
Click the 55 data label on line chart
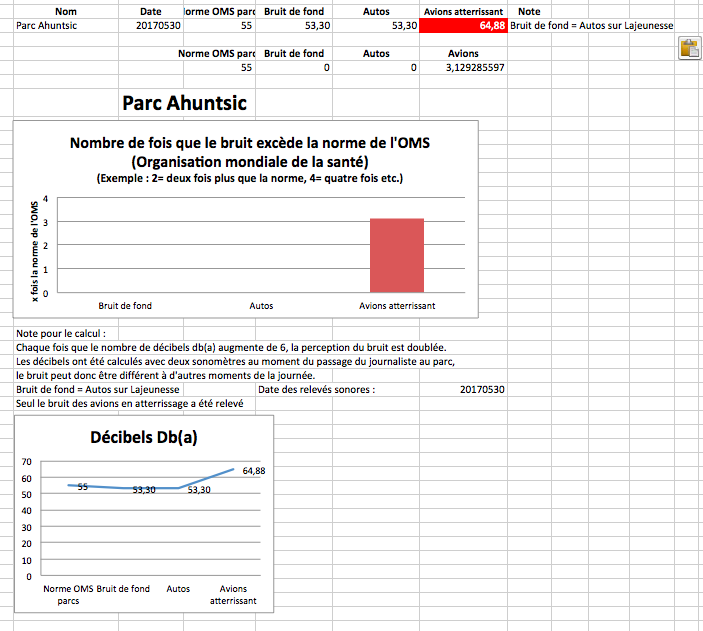pos(83,487)
